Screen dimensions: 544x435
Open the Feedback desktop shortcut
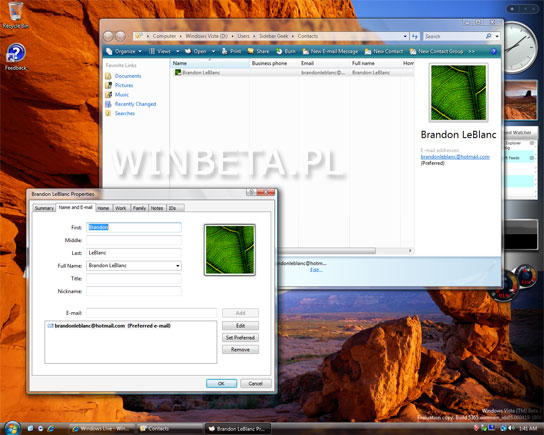click(16, 57)
